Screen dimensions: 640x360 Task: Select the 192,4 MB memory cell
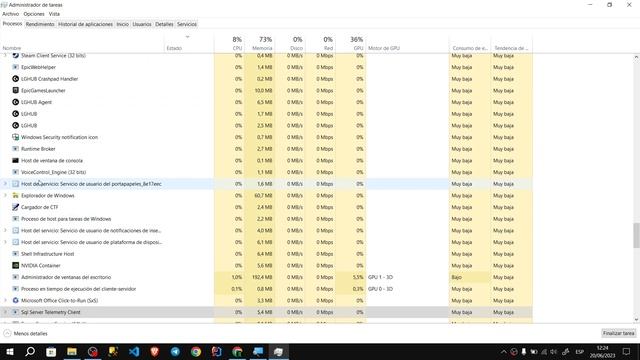[260, 277]
